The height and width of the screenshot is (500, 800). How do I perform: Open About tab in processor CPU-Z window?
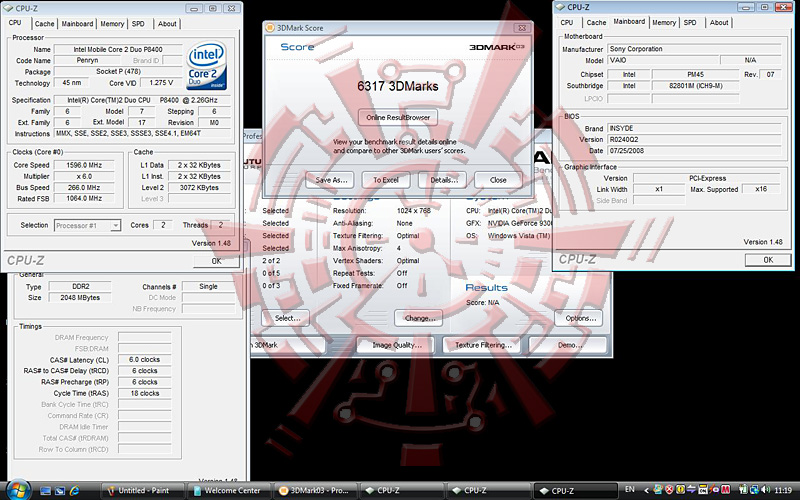click(x=167, y=23)
